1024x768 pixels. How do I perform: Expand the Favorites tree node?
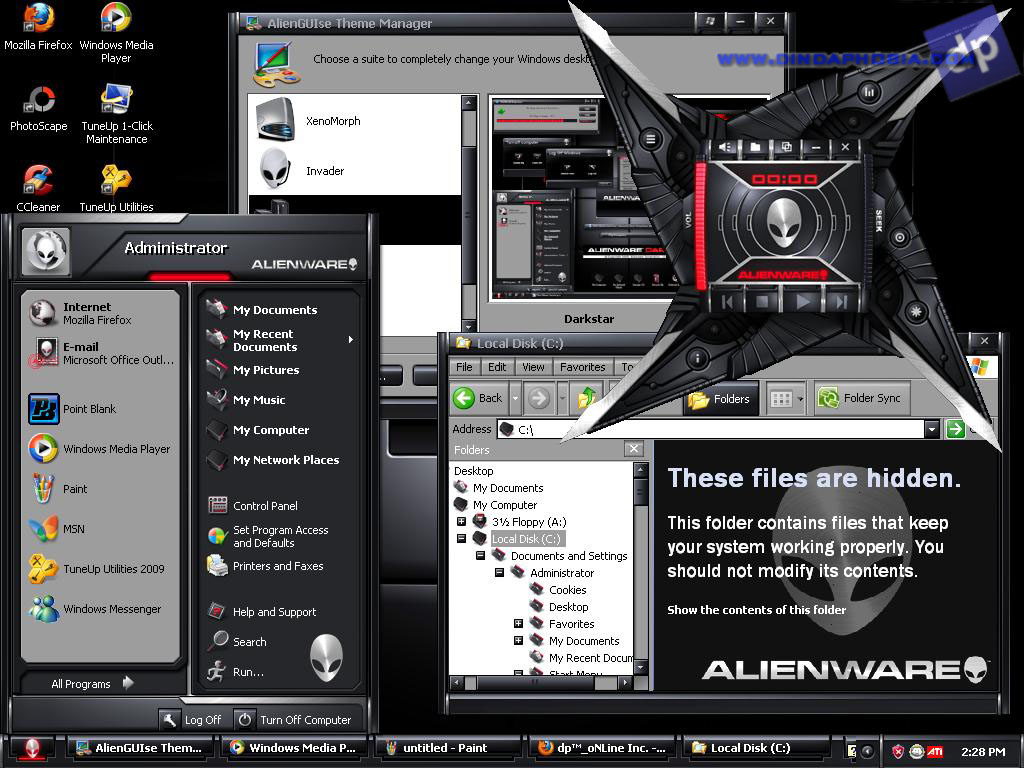click(x=519, y=623)
